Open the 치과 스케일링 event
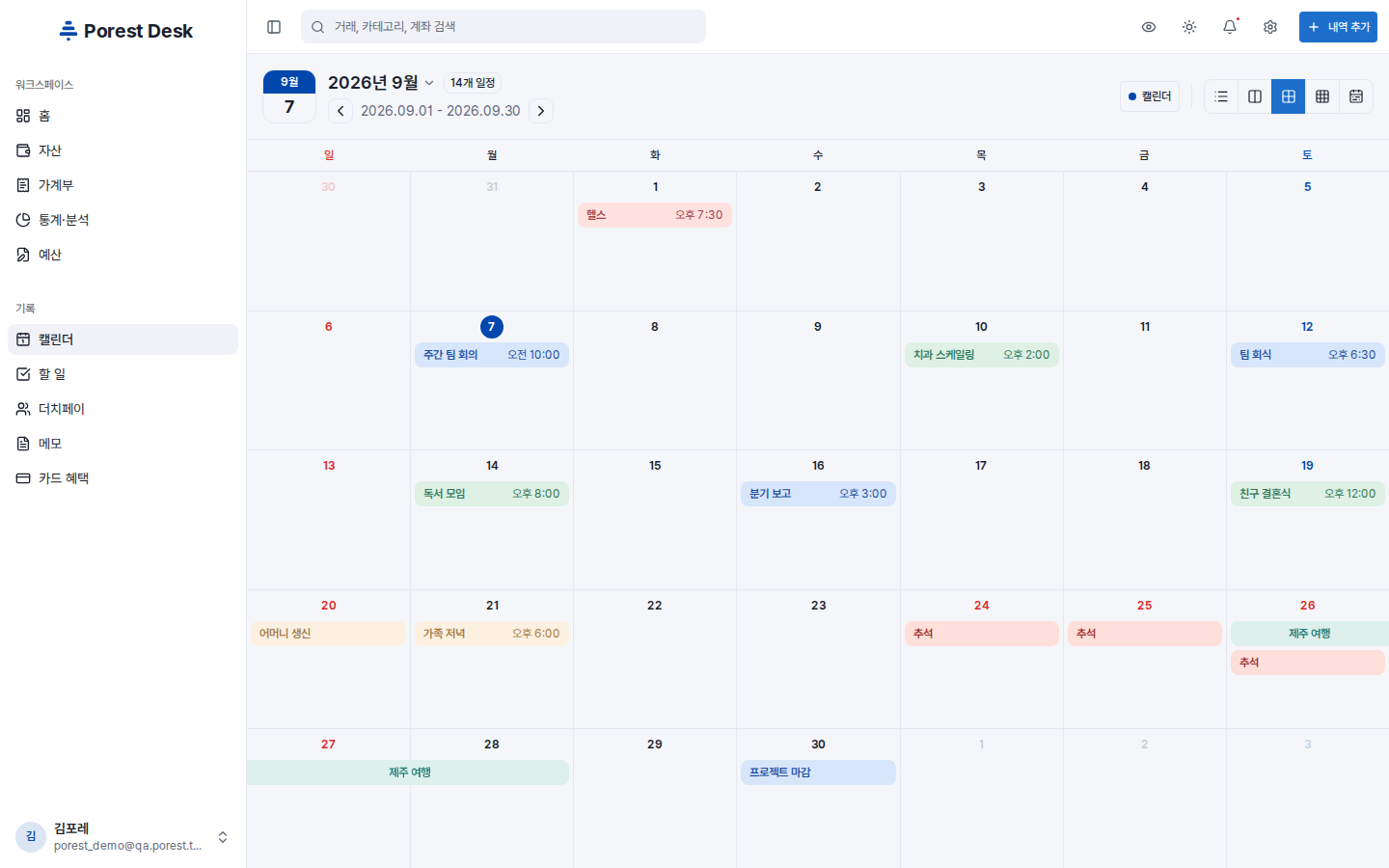 982,355
